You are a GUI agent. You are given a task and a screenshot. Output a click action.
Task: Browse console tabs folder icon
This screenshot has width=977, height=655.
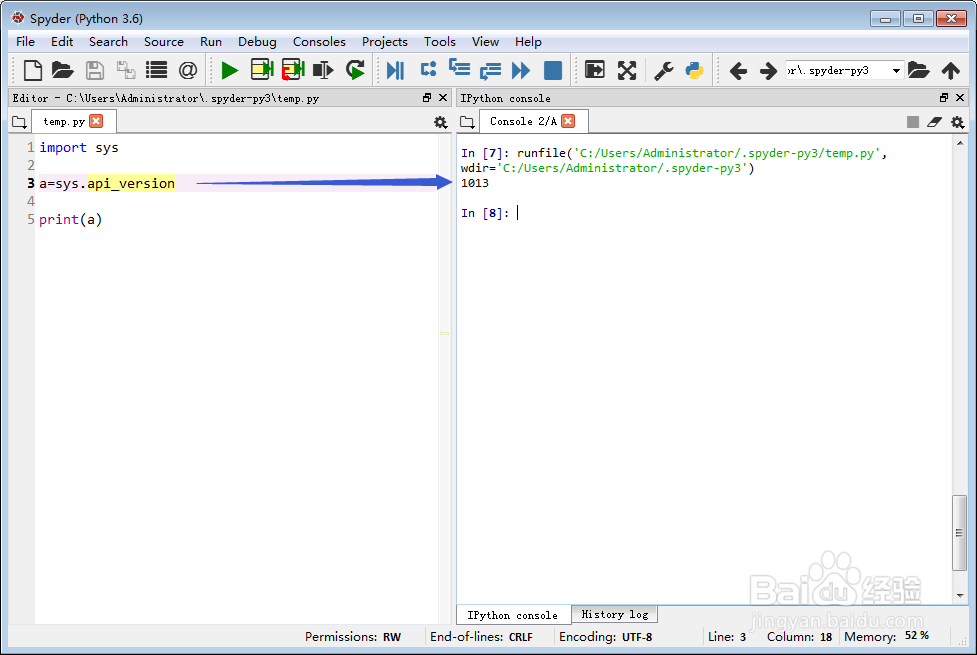pos(467,122)
